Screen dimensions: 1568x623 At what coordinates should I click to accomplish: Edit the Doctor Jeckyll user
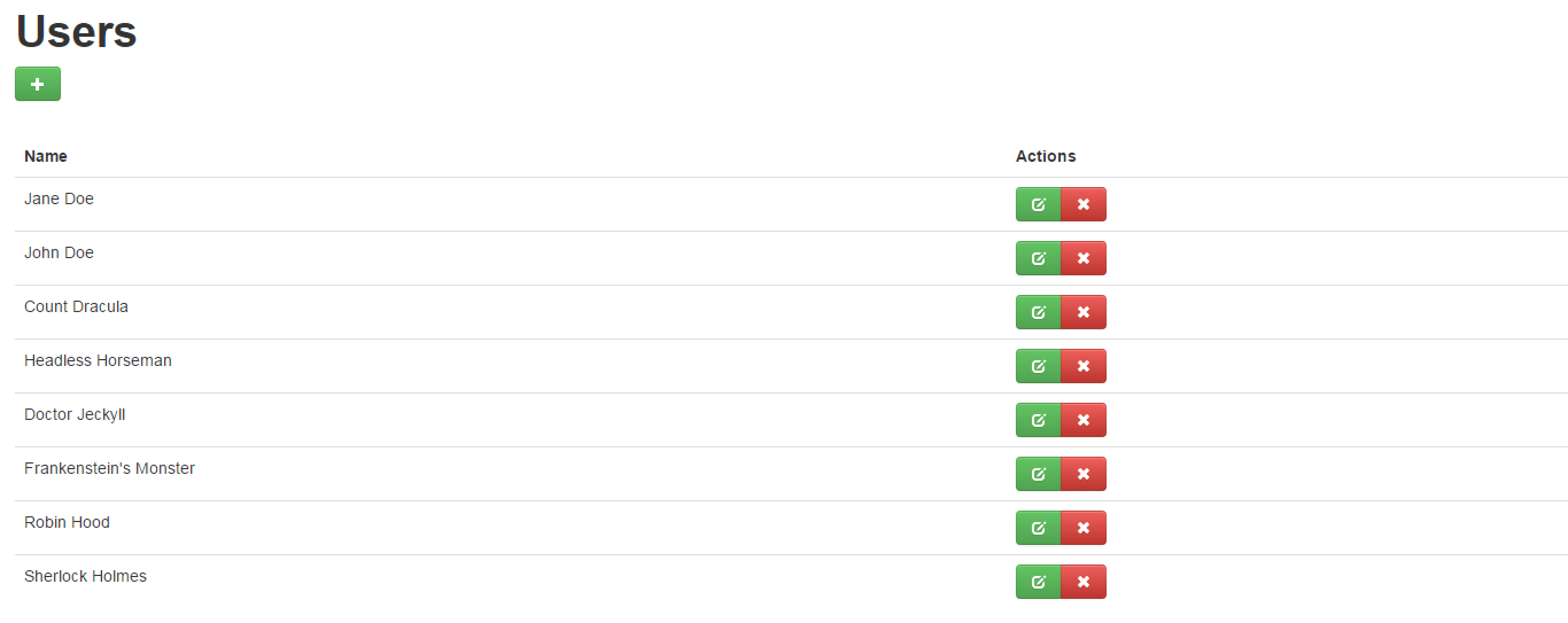click(x=1038, y=420)
